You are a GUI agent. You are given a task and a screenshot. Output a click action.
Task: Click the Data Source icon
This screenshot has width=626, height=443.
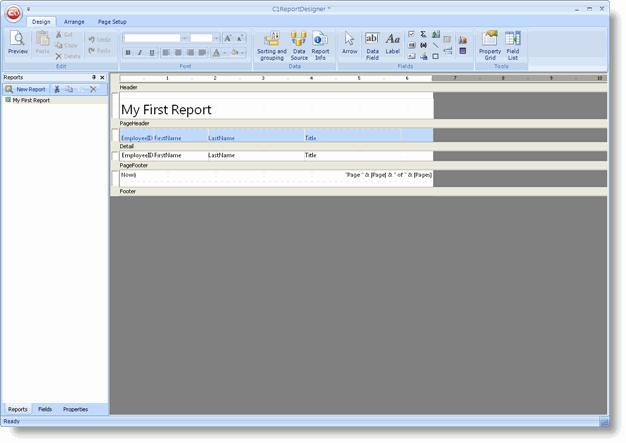click(299, 46)
